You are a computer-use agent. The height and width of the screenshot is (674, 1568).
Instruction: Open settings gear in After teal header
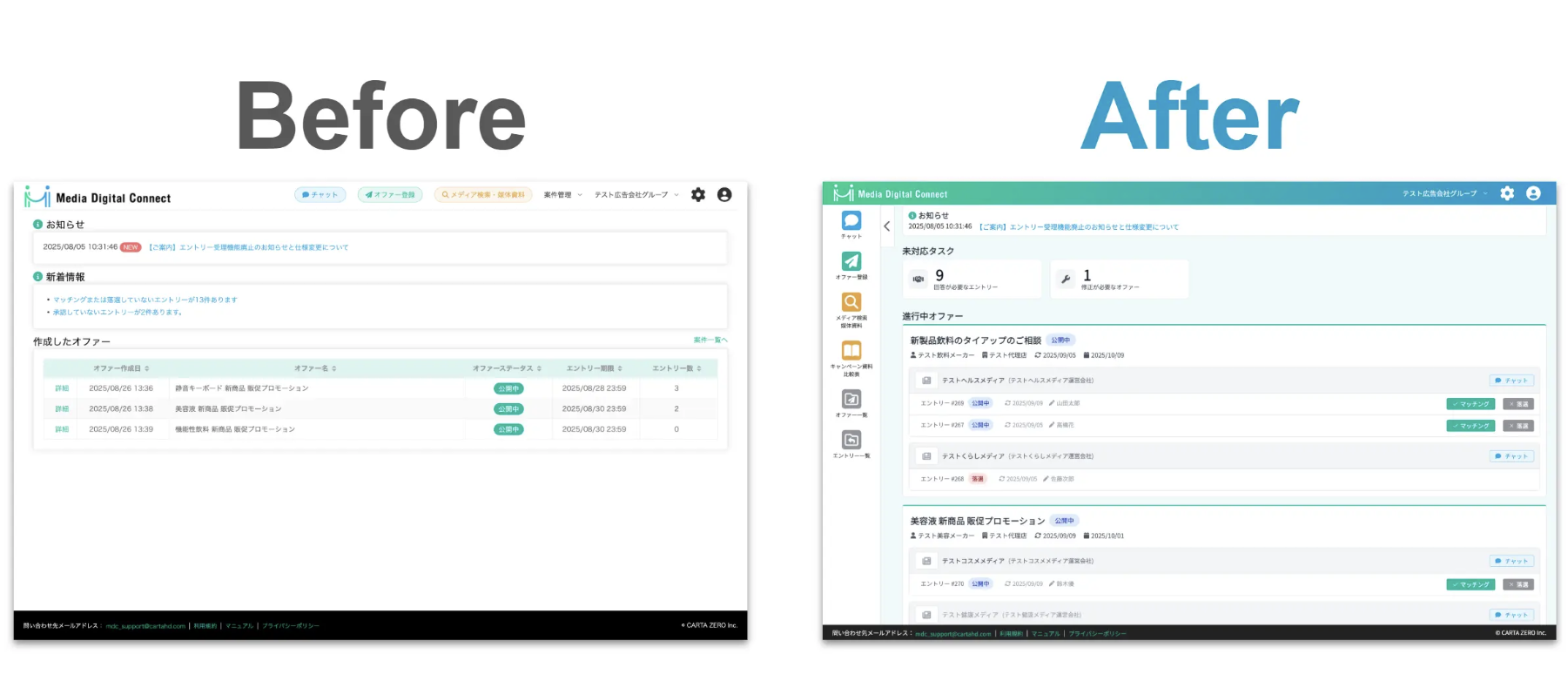[x=1507, y=193]
